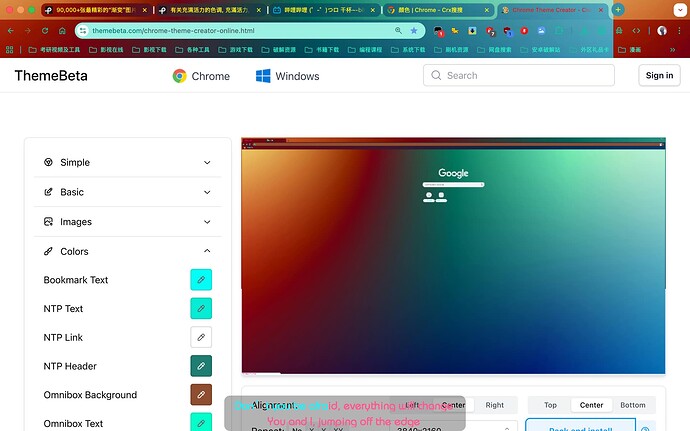The width and height of the screenshot is (690, 431).
Task: Set vertical alignment to Bottom
Action: [633, 405]
